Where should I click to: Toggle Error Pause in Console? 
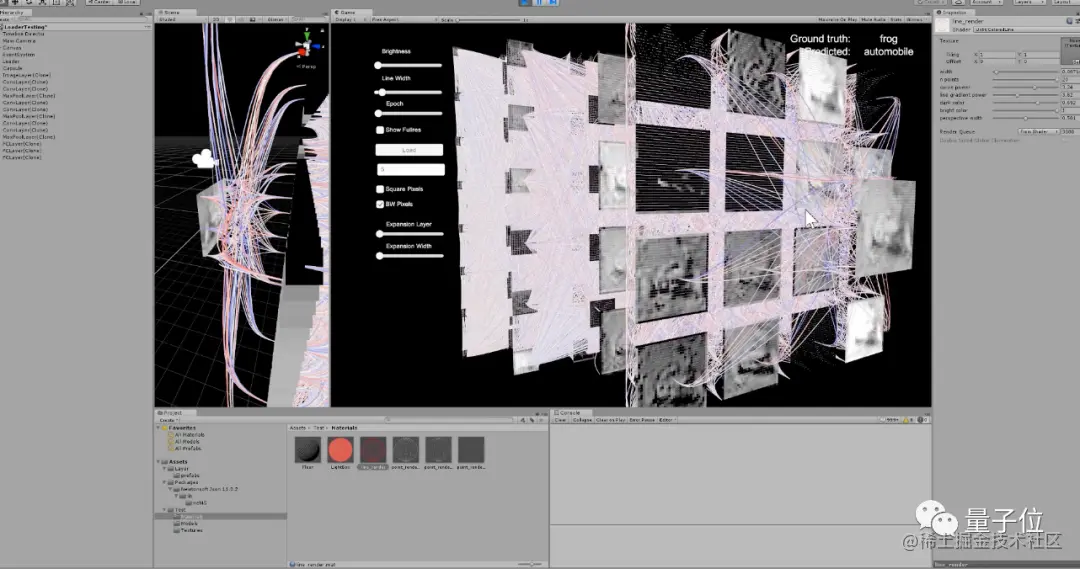point(641,420)
